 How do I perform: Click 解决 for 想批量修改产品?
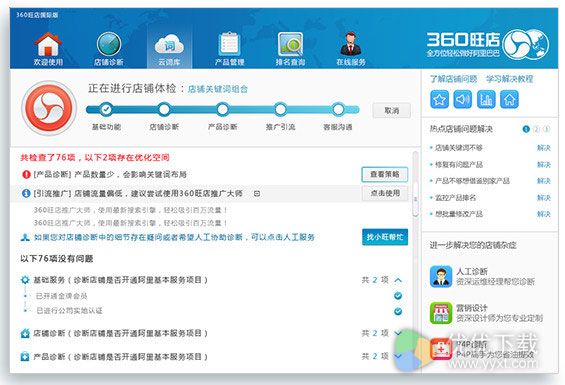pyautogui.click(x=544, y=214)
